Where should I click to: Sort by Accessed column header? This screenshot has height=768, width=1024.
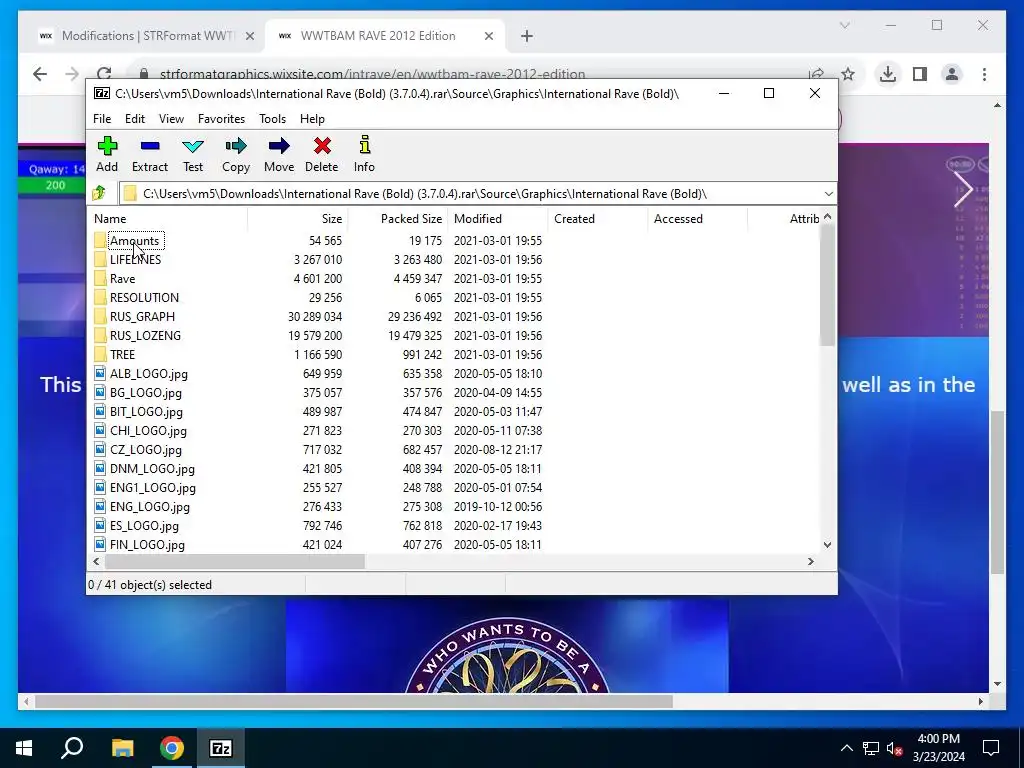697,219
